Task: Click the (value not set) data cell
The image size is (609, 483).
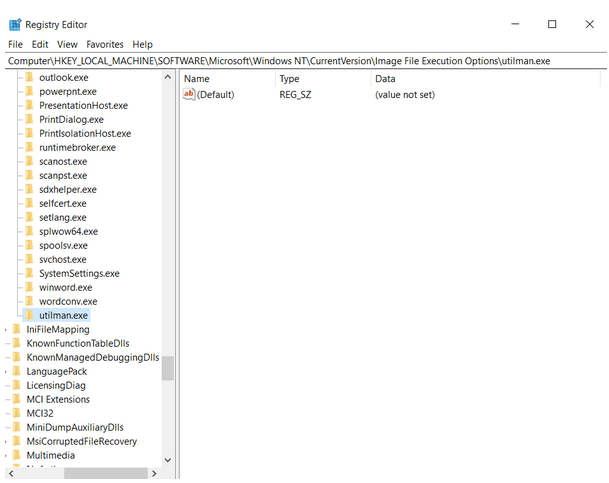Action: [x=405, y=94]
